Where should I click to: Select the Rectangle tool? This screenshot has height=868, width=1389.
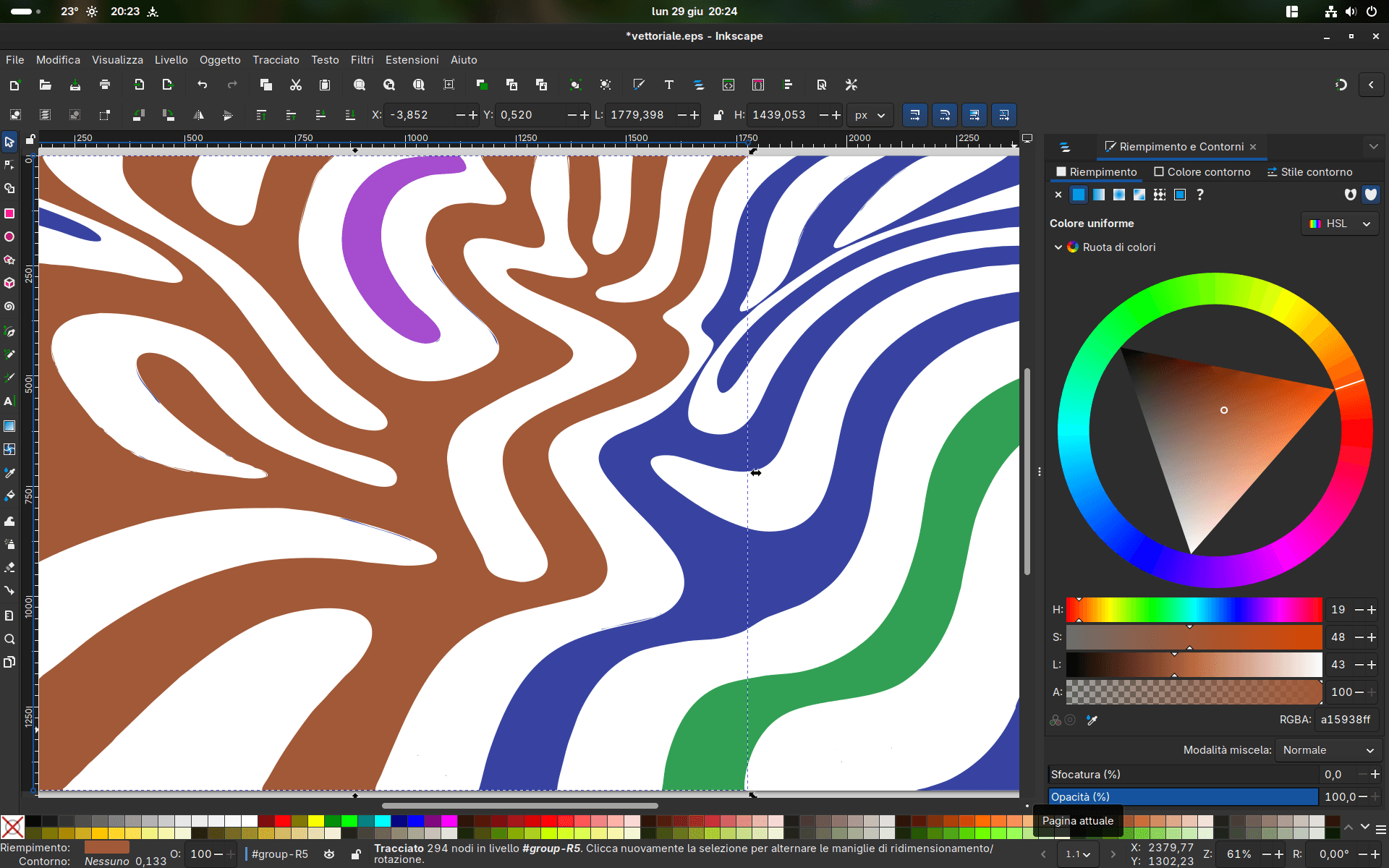9,213
